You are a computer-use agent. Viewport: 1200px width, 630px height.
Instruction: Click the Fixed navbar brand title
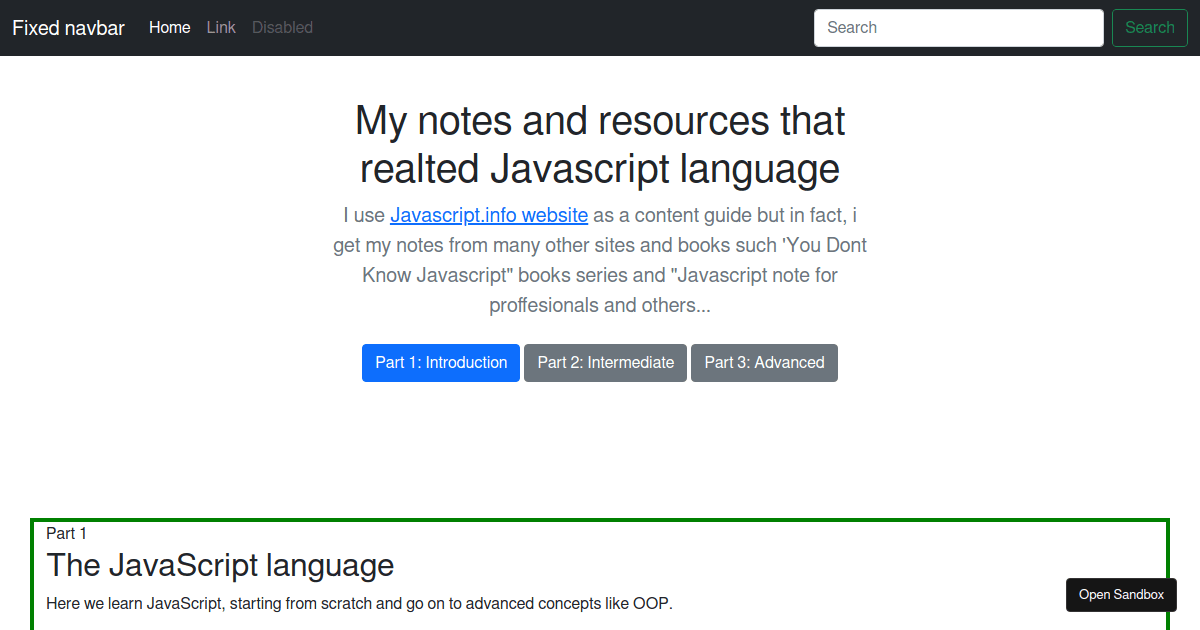coord(68,28)
